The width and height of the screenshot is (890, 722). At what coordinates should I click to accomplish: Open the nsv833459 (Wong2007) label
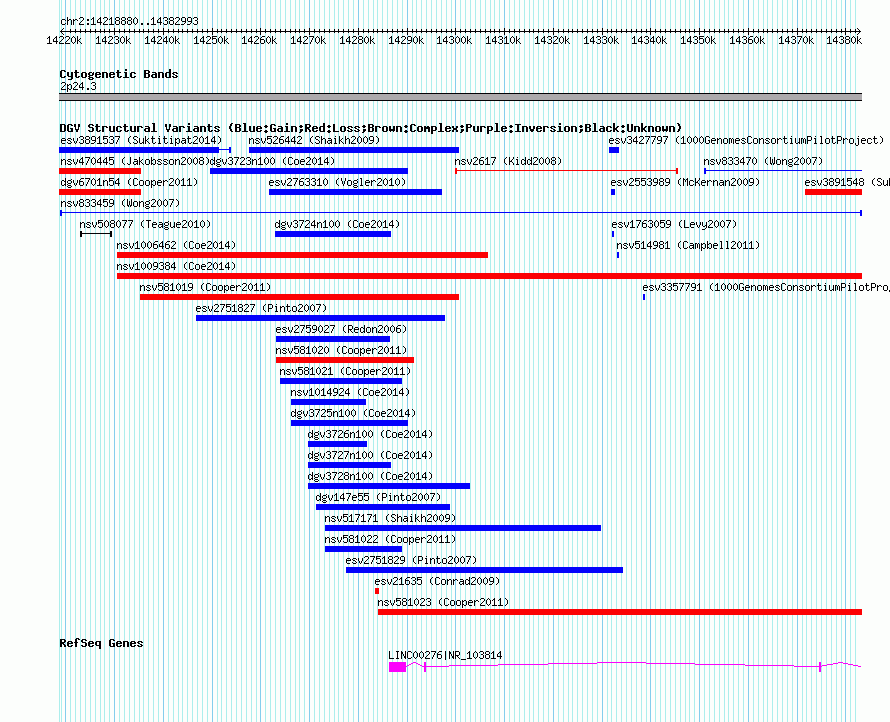click(x=120, y=203)
